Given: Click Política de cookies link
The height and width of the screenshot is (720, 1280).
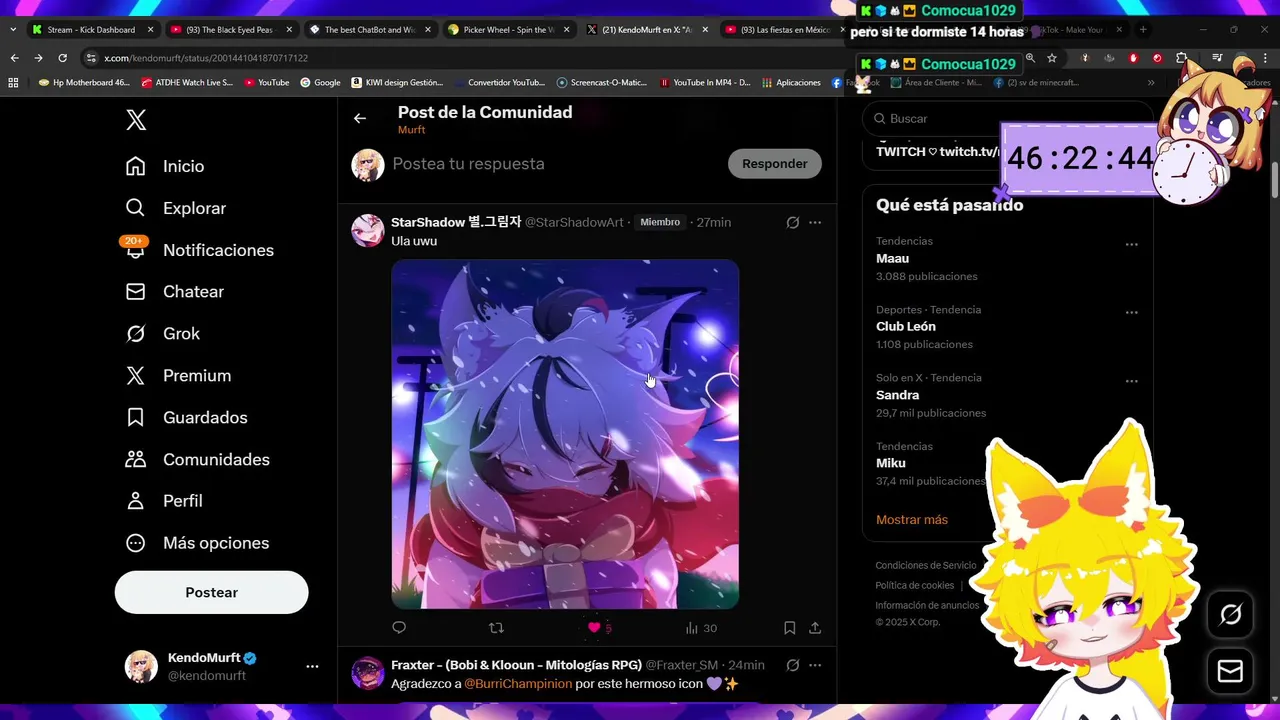Looking at the screenshot, I should 914,586.
